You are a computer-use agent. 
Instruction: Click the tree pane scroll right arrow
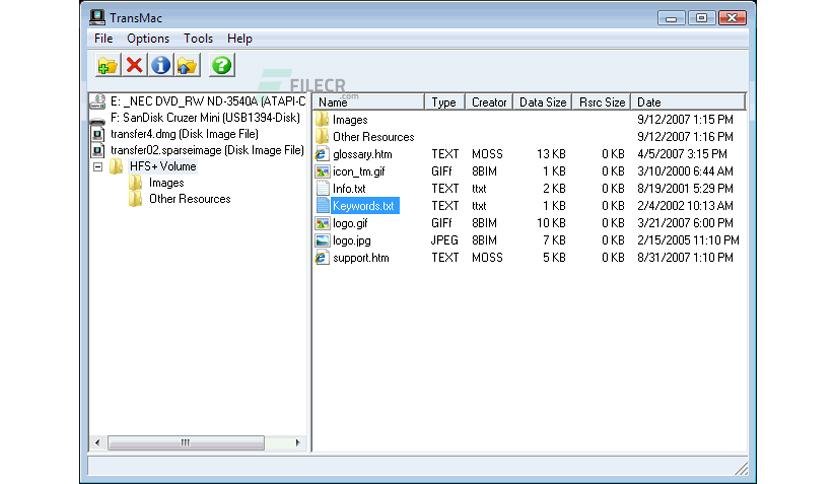[x=298, y=442]
